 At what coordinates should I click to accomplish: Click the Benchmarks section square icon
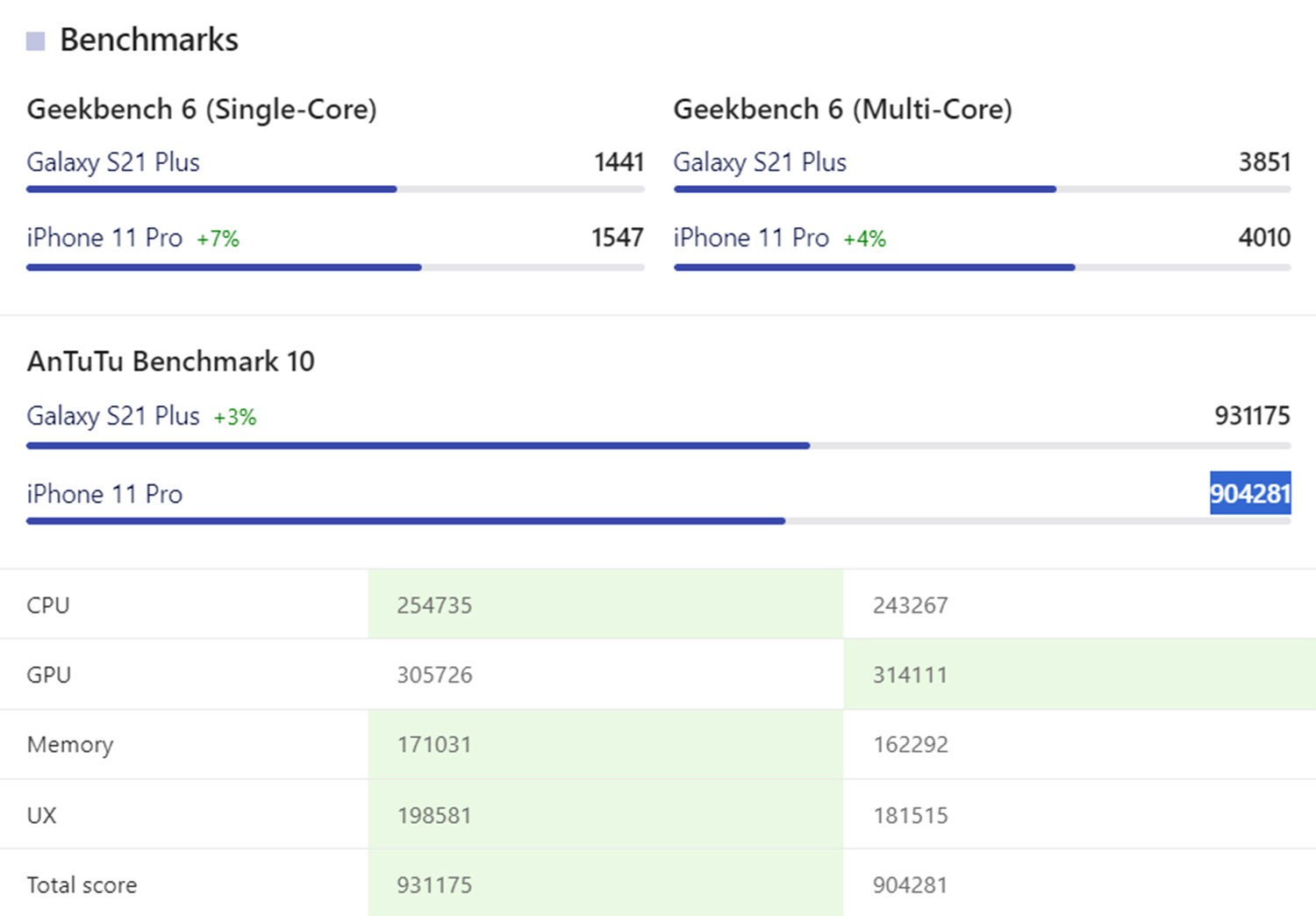pyautogui.click(x=35, y=41)
